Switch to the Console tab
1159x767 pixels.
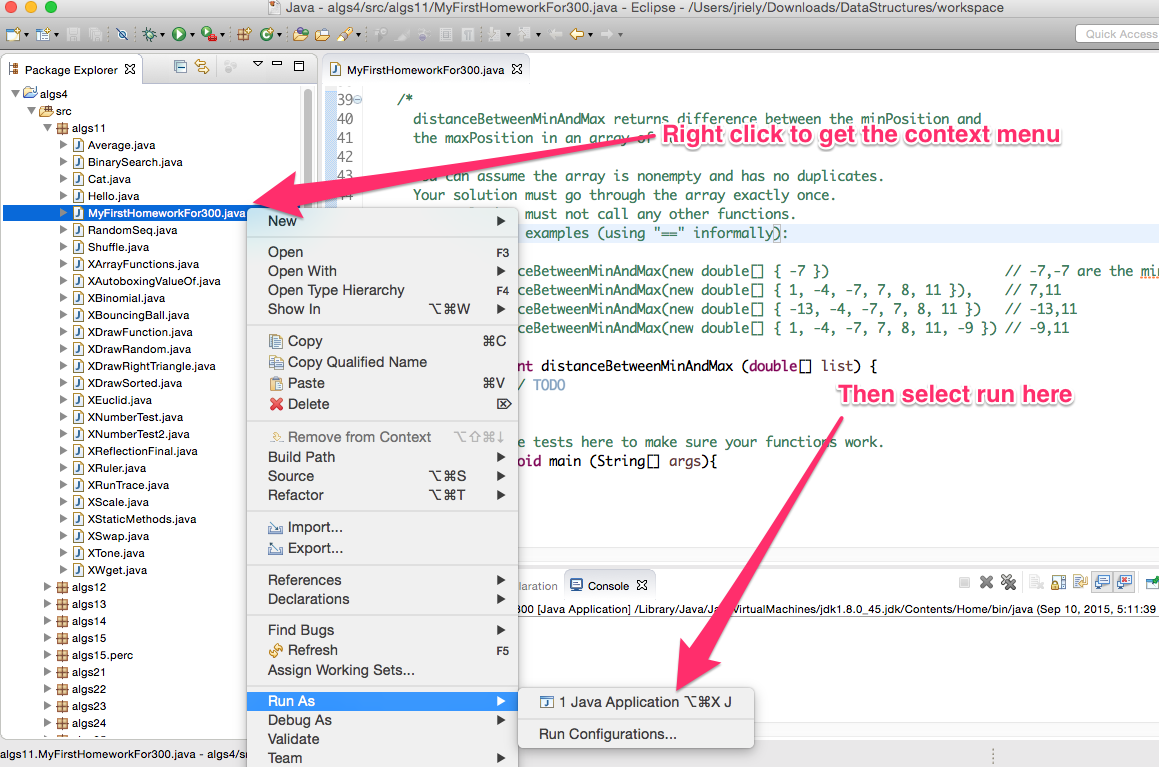[607, 586]
